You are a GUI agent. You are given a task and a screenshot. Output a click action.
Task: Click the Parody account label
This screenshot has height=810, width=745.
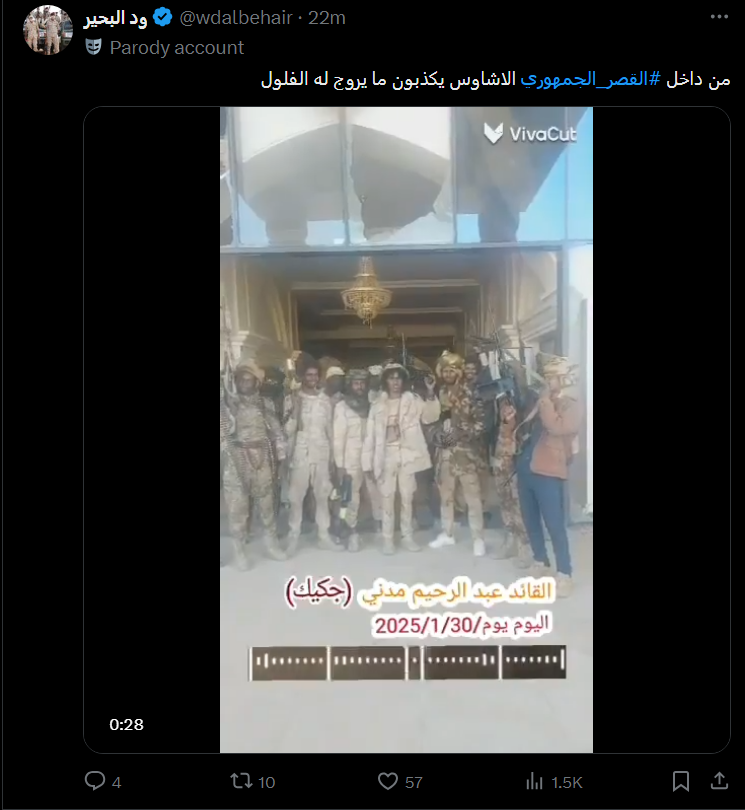tap(177, 48)
